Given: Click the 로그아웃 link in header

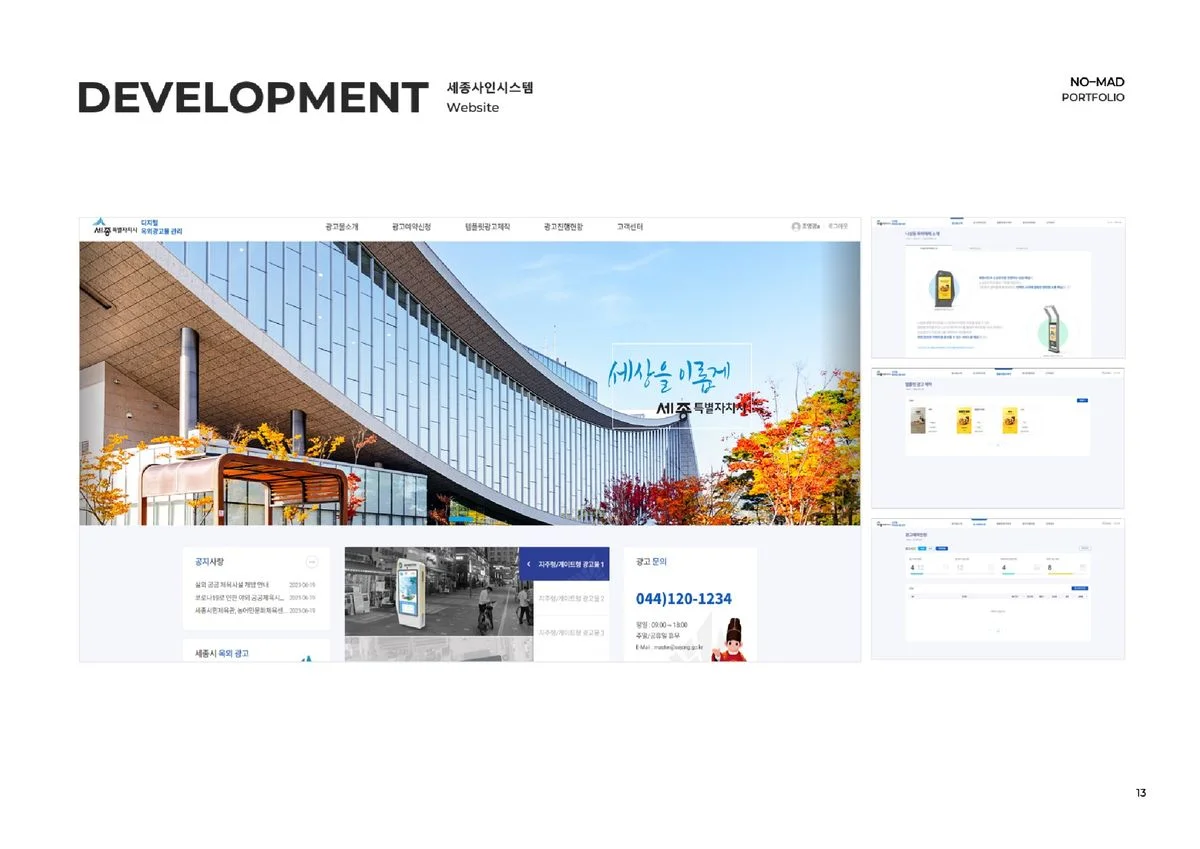Looking at the screenshot, I should 838,227.
